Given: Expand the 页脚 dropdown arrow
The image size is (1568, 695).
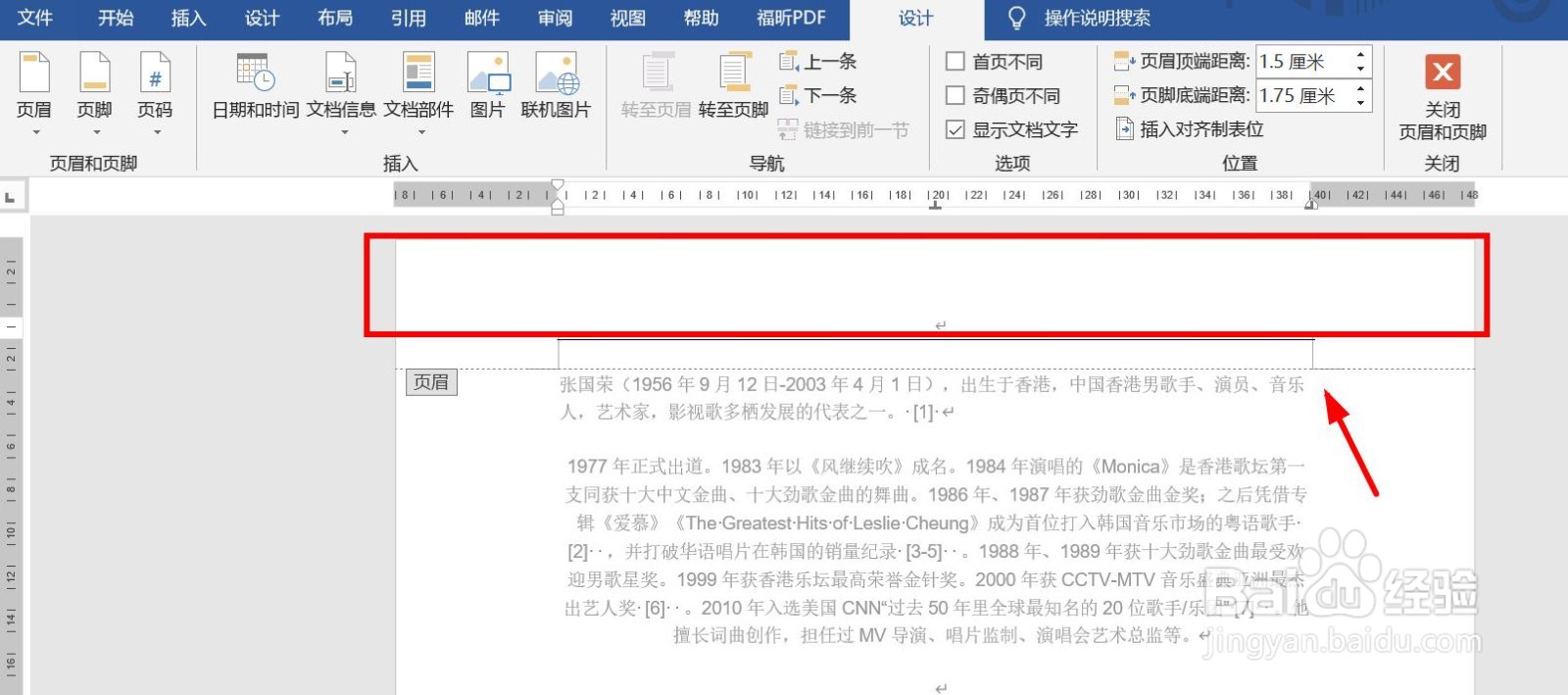Looking at the screenshot, I should (96, 132).
